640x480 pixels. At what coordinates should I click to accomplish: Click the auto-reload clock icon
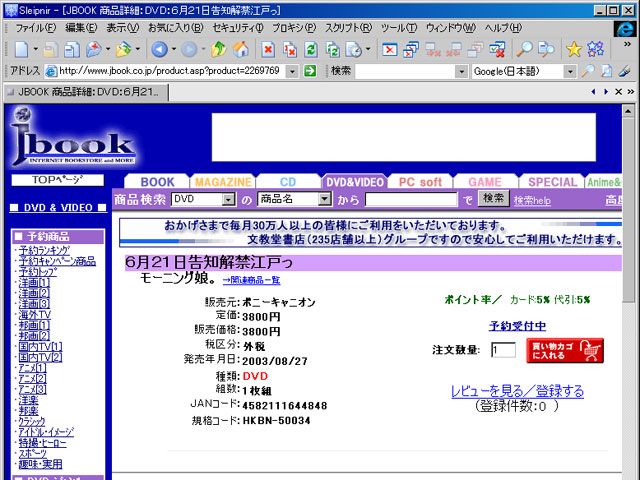click(353, 49)
